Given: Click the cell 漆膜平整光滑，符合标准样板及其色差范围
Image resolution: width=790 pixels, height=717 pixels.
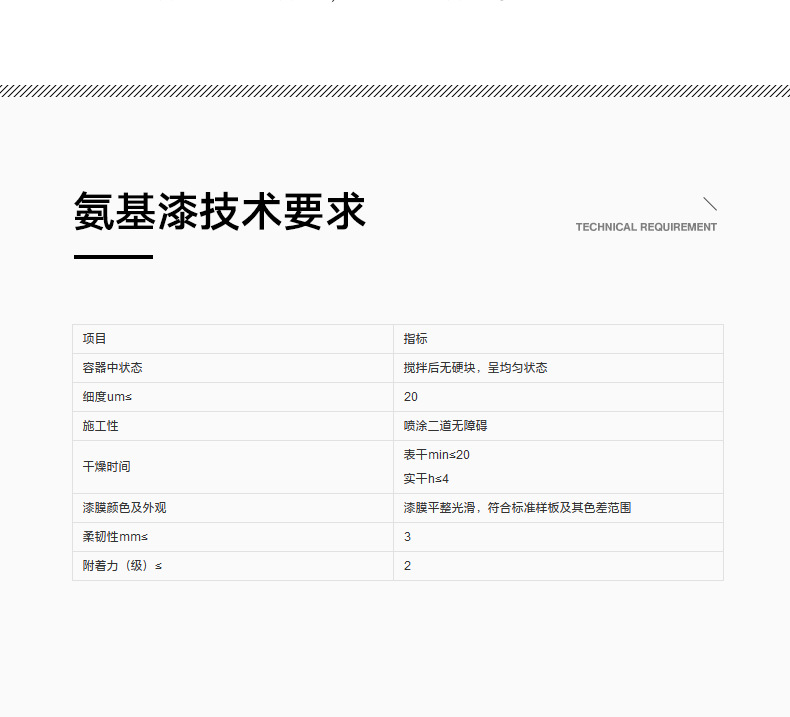Looking at the screenshot, I should pos(558,508).
